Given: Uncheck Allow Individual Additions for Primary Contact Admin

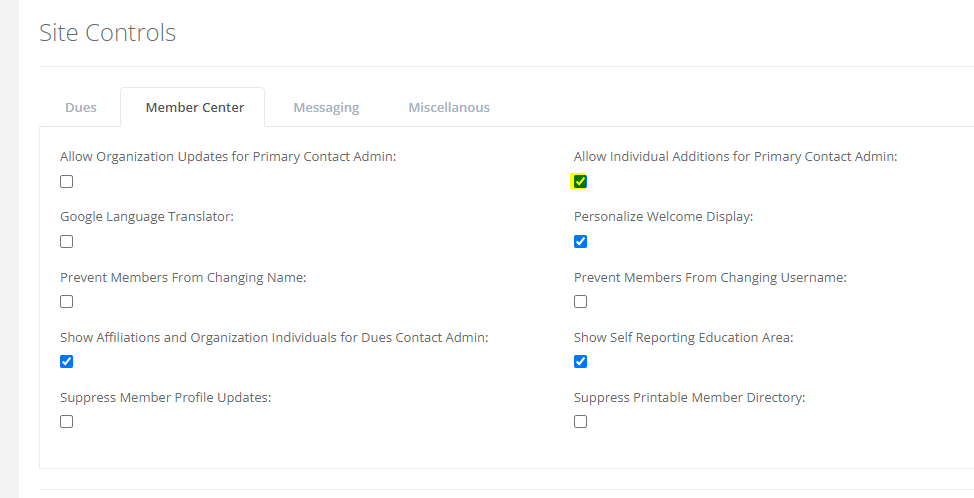Looking at the screenshot, I should click(x=580, y=182).
